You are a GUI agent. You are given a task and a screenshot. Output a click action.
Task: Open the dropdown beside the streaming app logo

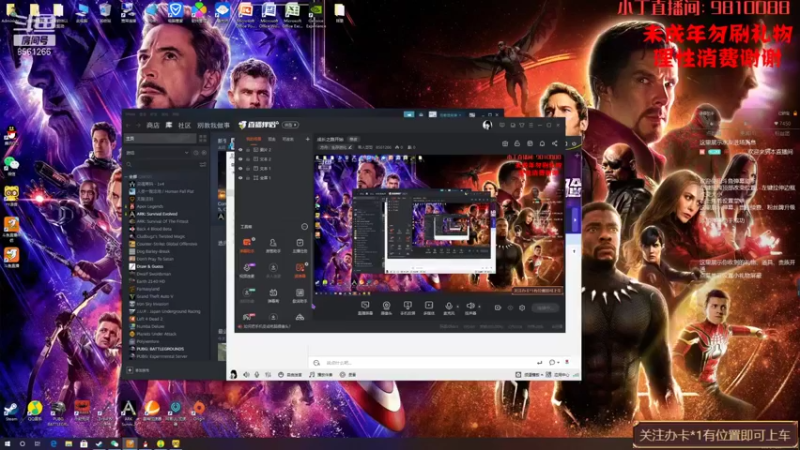point(290,125)
